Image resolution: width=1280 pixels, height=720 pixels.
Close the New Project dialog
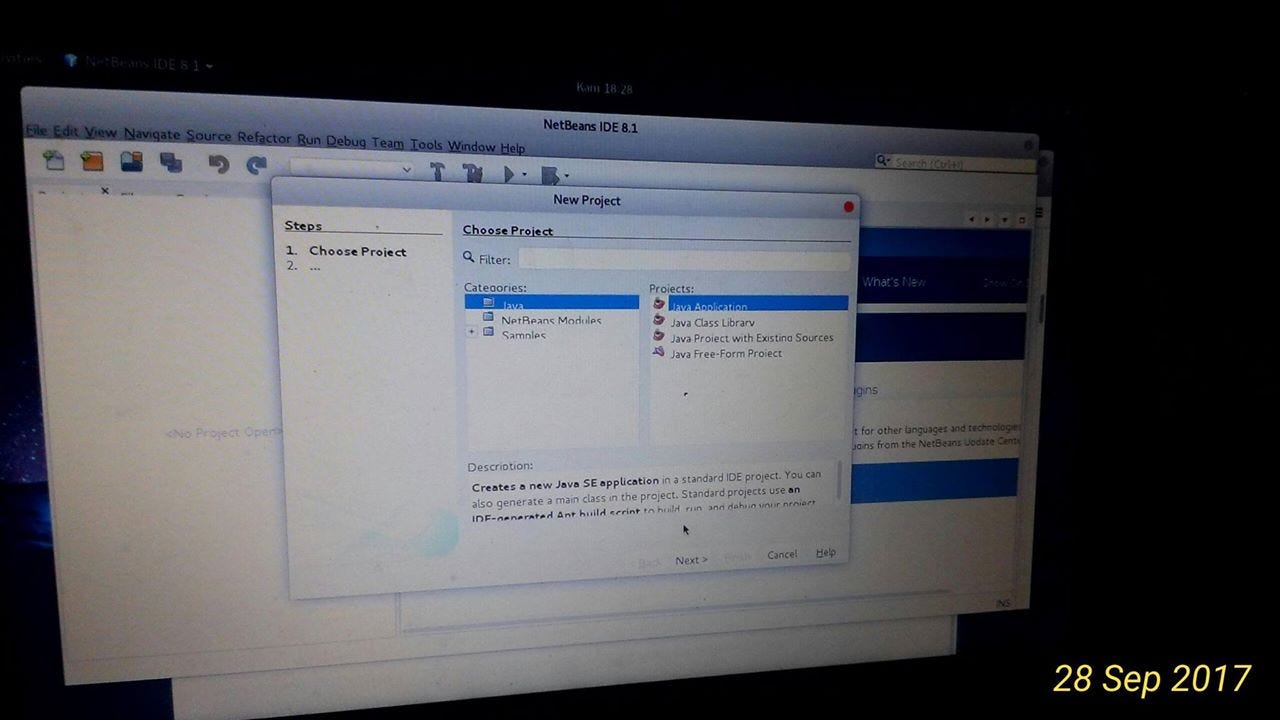click(849, 207)
